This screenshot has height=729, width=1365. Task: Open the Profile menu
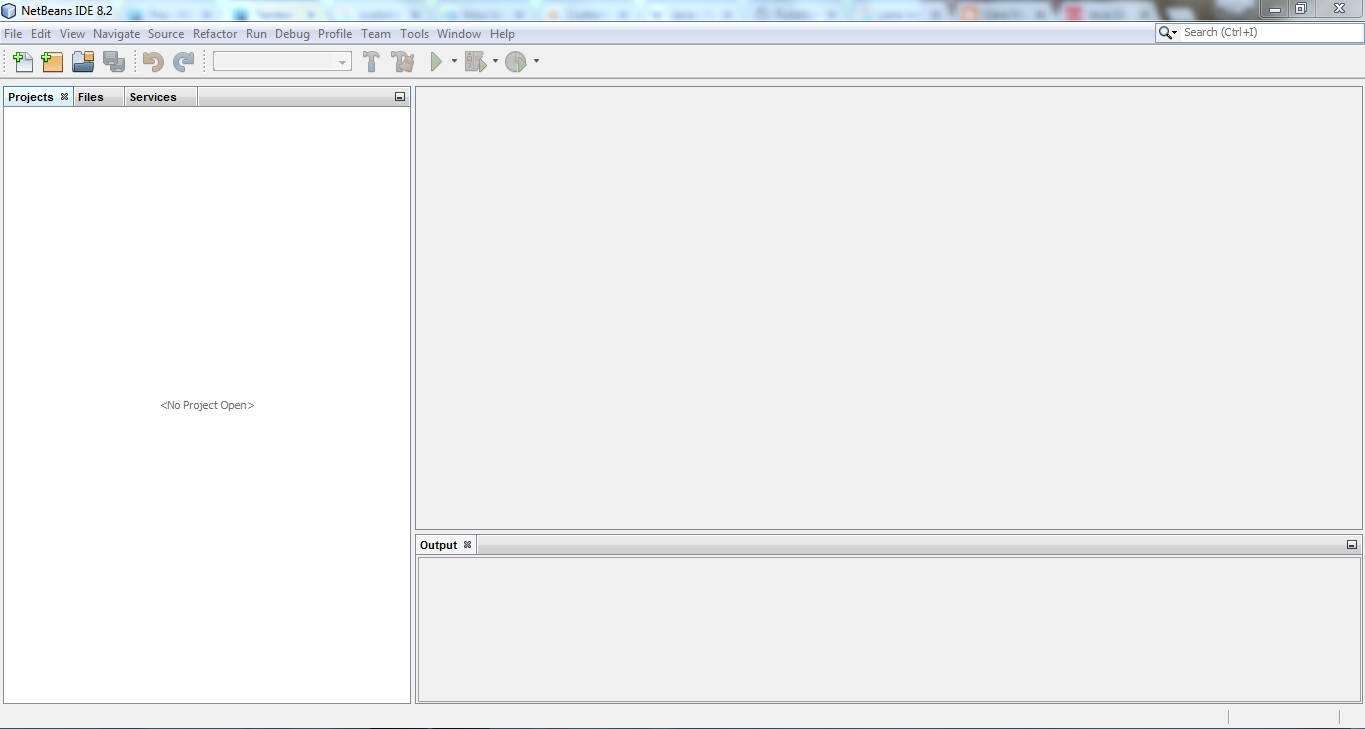pos(335,34)
